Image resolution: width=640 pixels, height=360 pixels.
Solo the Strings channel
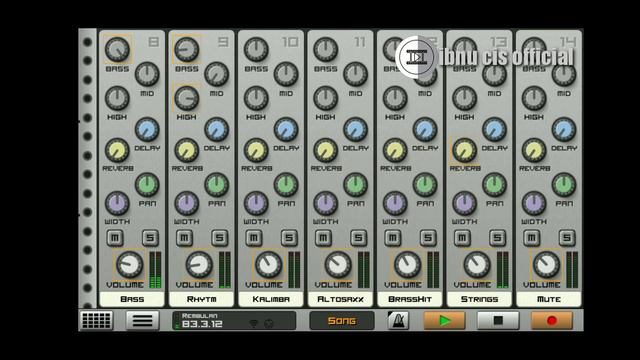(497, 238)
